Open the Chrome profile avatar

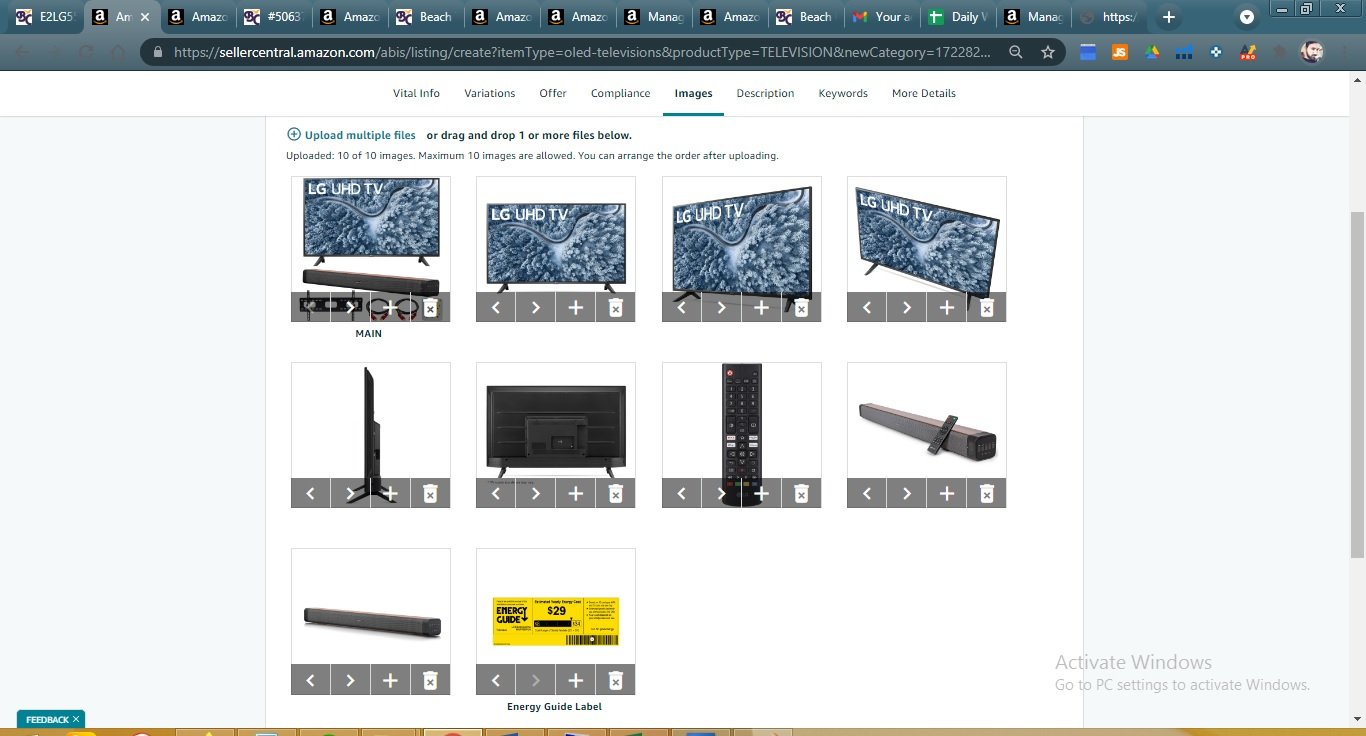tap(1312, 50)
